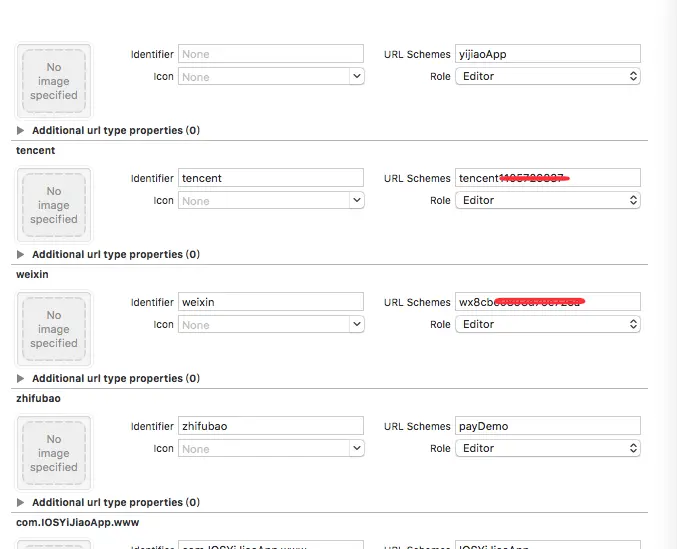This screenshot has width=677, height=549.
Task: Edit the tencent URL Schemes field
Action: [x=547, y=178]
